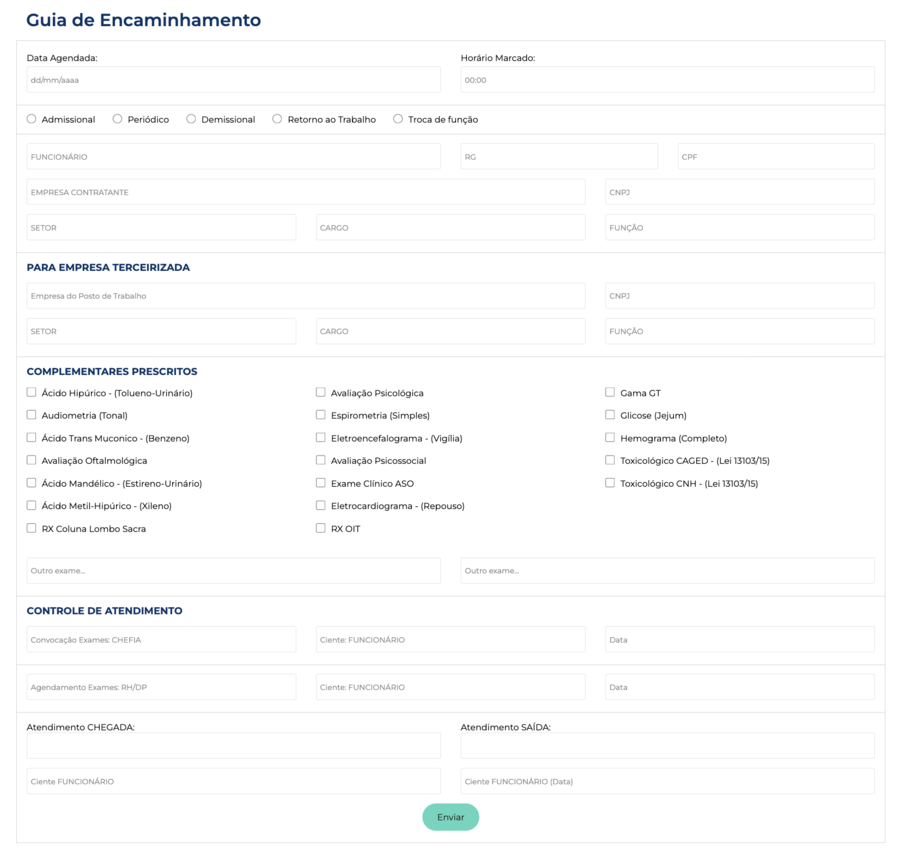The width and height of the screenshot is (900, 859).
Task: Select the Admissional radio button
Action: point(32,119)
